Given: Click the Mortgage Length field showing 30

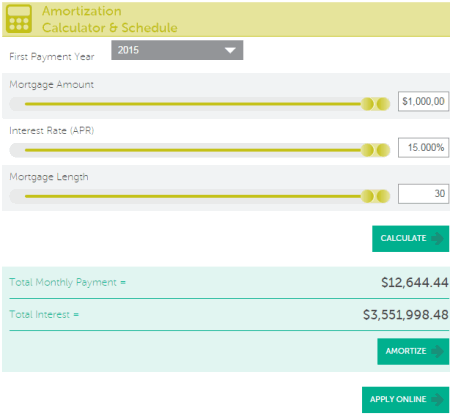Looking at the screenshot, I should (423, 193).
